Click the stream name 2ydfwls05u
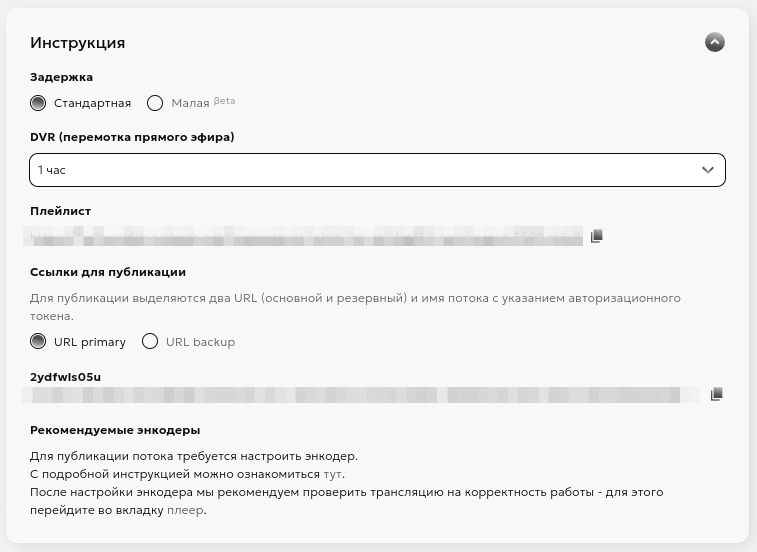 pyautogui.click(x=66, y=377)
